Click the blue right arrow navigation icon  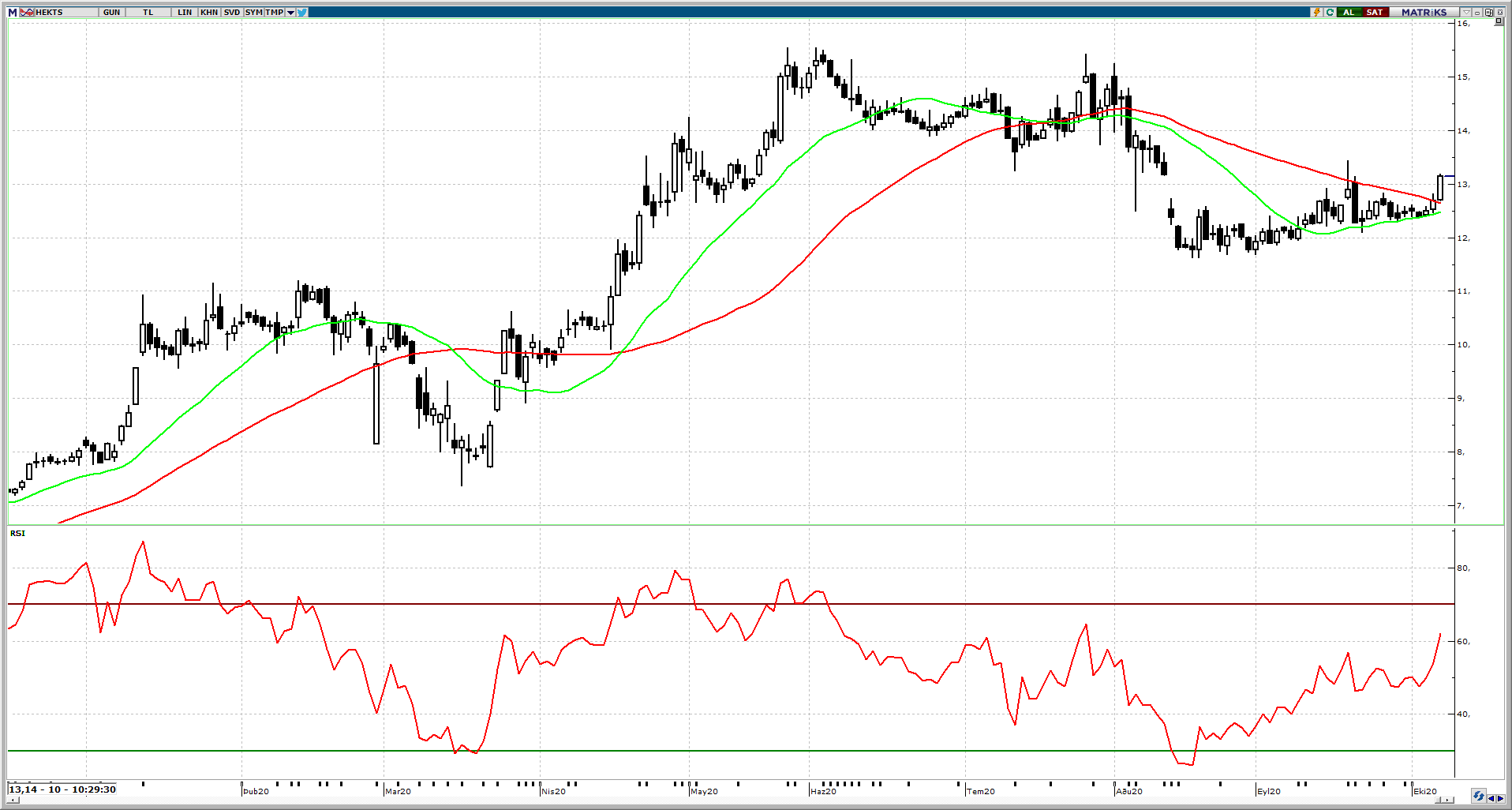[1500, 798]
